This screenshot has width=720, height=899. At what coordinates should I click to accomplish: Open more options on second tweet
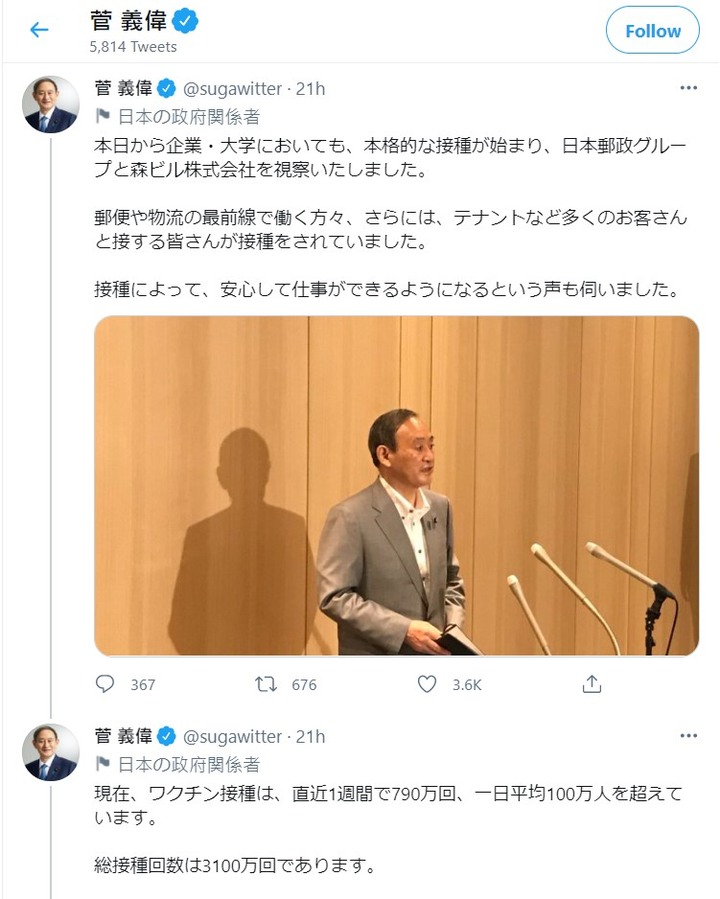point(688,736)
